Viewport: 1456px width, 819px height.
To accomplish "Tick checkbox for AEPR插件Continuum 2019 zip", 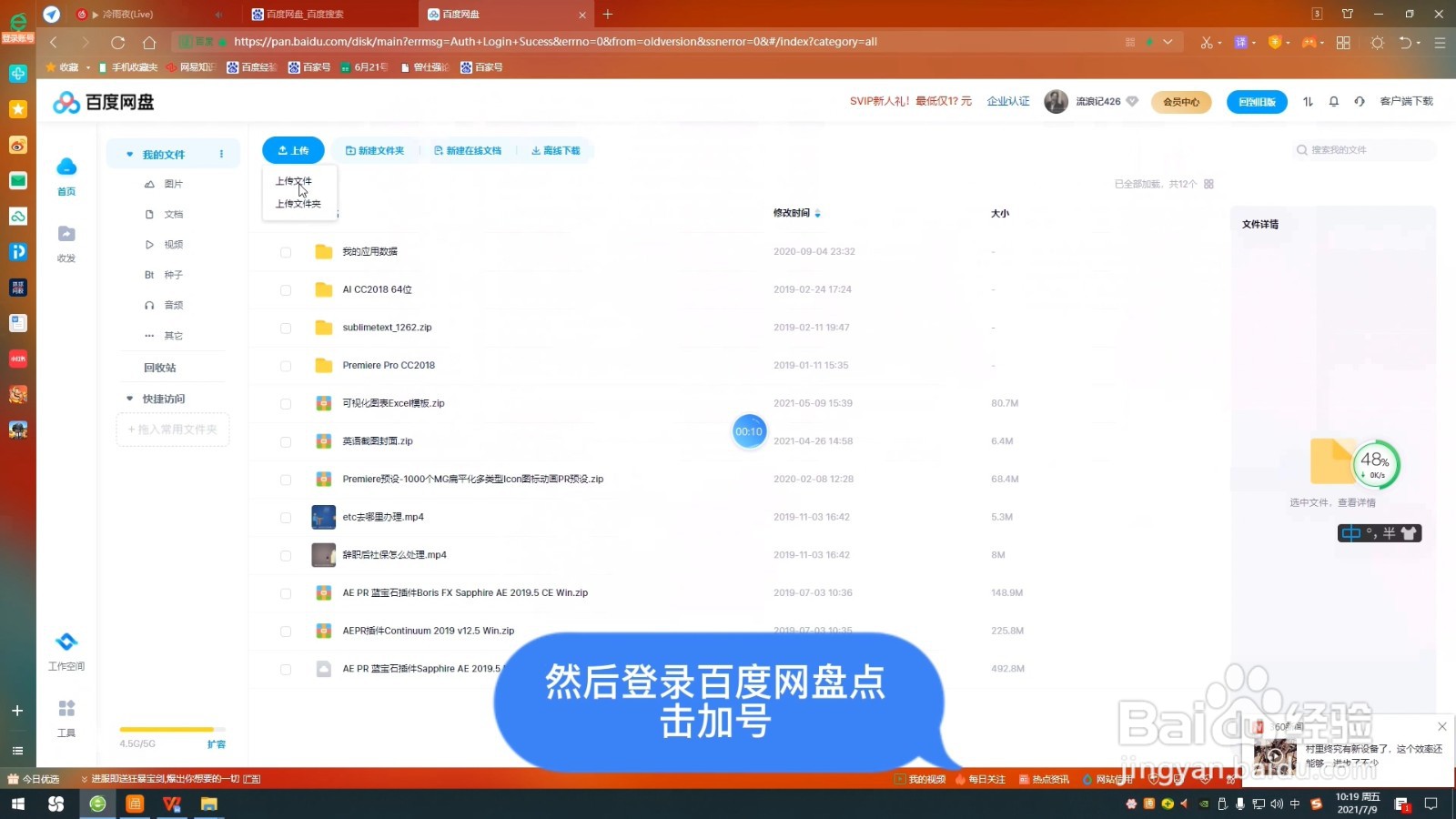I will click(x=286, y=632).
